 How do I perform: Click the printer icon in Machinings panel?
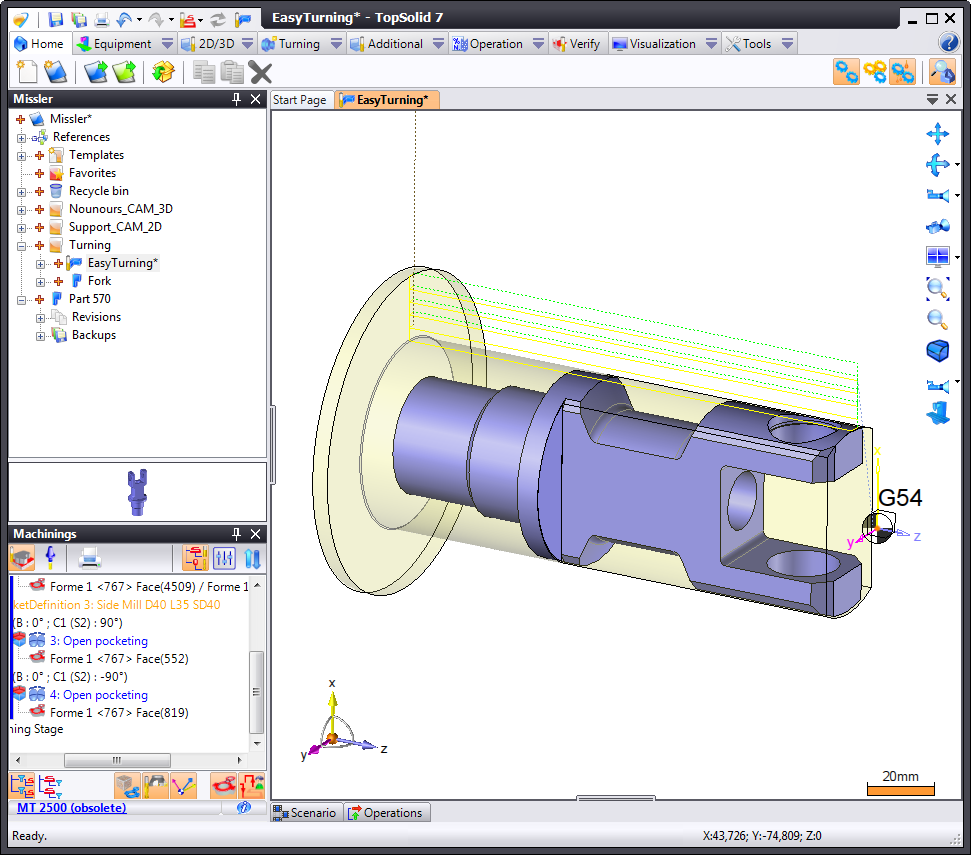(90, 558)
